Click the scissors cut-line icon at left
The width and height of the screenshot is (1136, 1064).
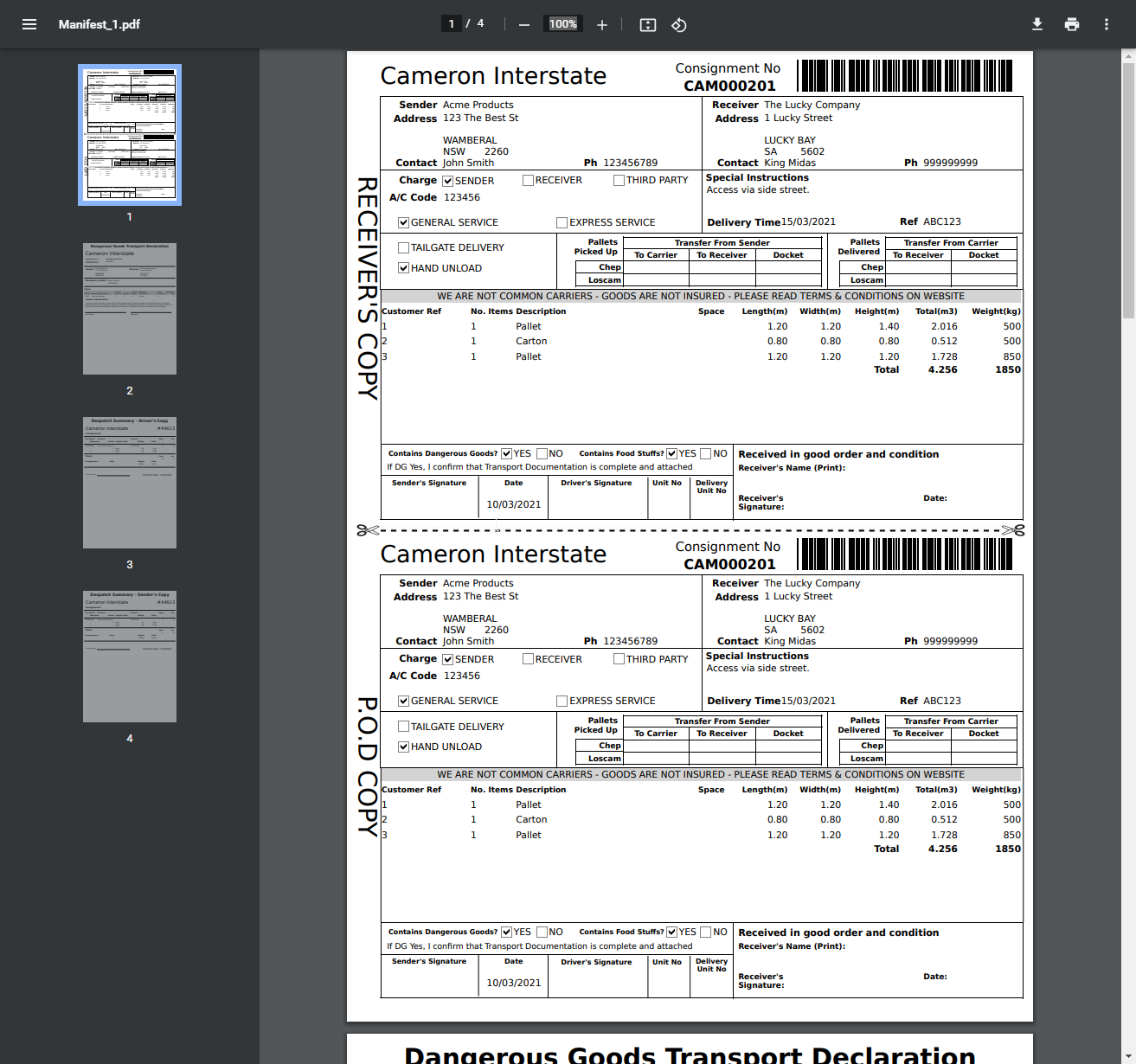(x=368, y=530)
